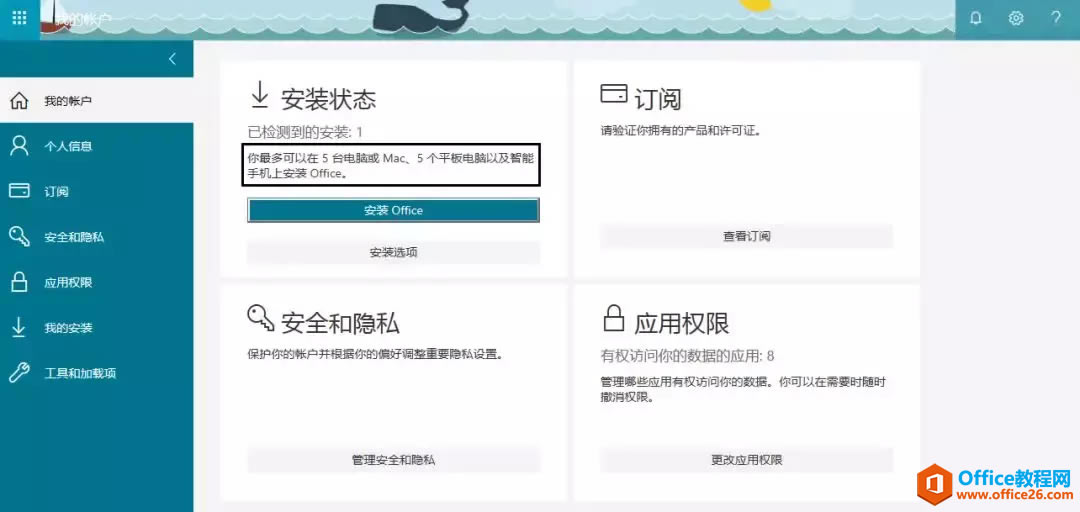Click the text beginning 管理哪些应用有权访问你的数据

742,389
